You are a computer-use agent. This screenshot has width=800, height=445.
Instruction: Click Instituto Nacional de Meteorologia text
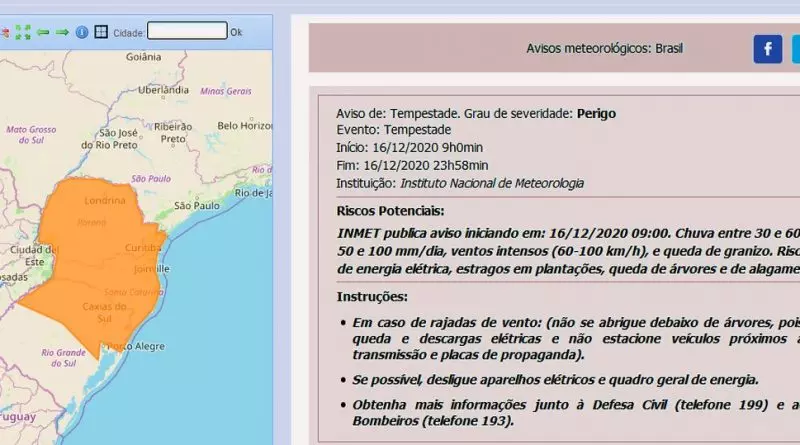click(x=492, y=184)
